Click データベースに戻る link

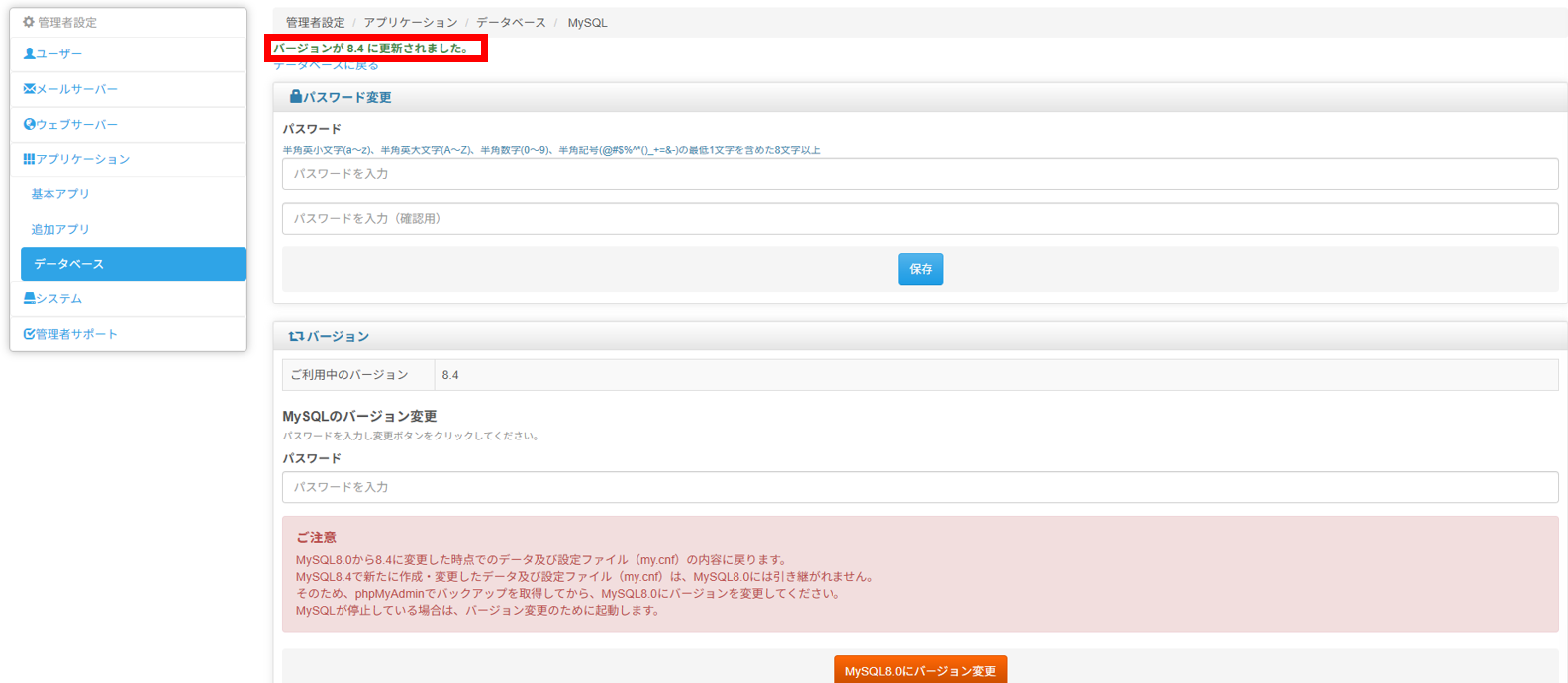pos(327,66)
